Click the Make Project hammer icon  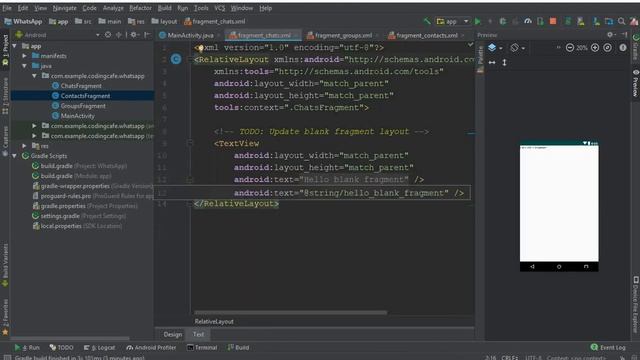[x=427, y=21]
